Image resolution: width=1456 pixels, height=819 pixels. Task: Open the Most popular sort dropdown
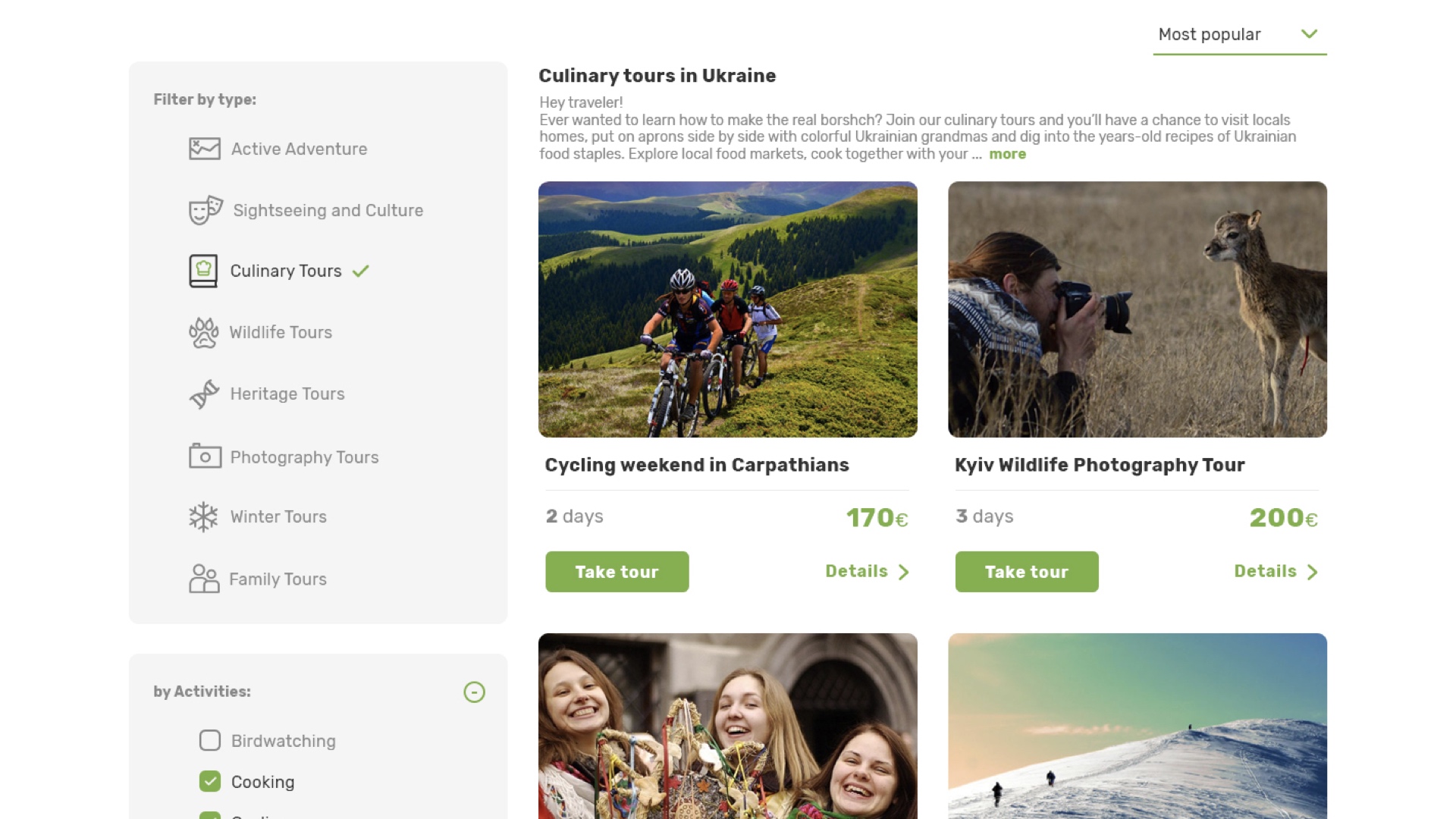[1239, 35]
